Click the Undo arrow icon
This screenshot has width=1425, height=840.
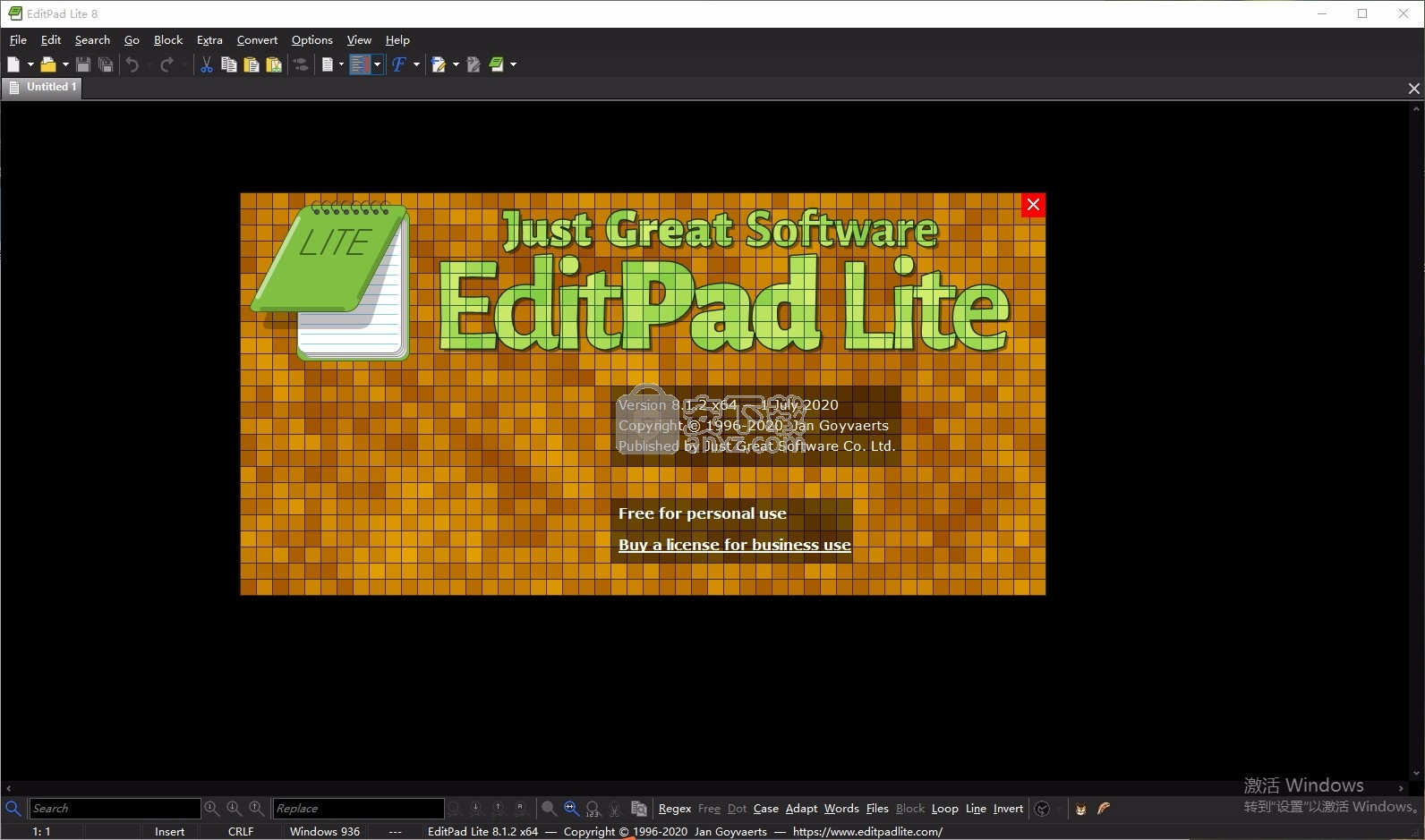132,64
